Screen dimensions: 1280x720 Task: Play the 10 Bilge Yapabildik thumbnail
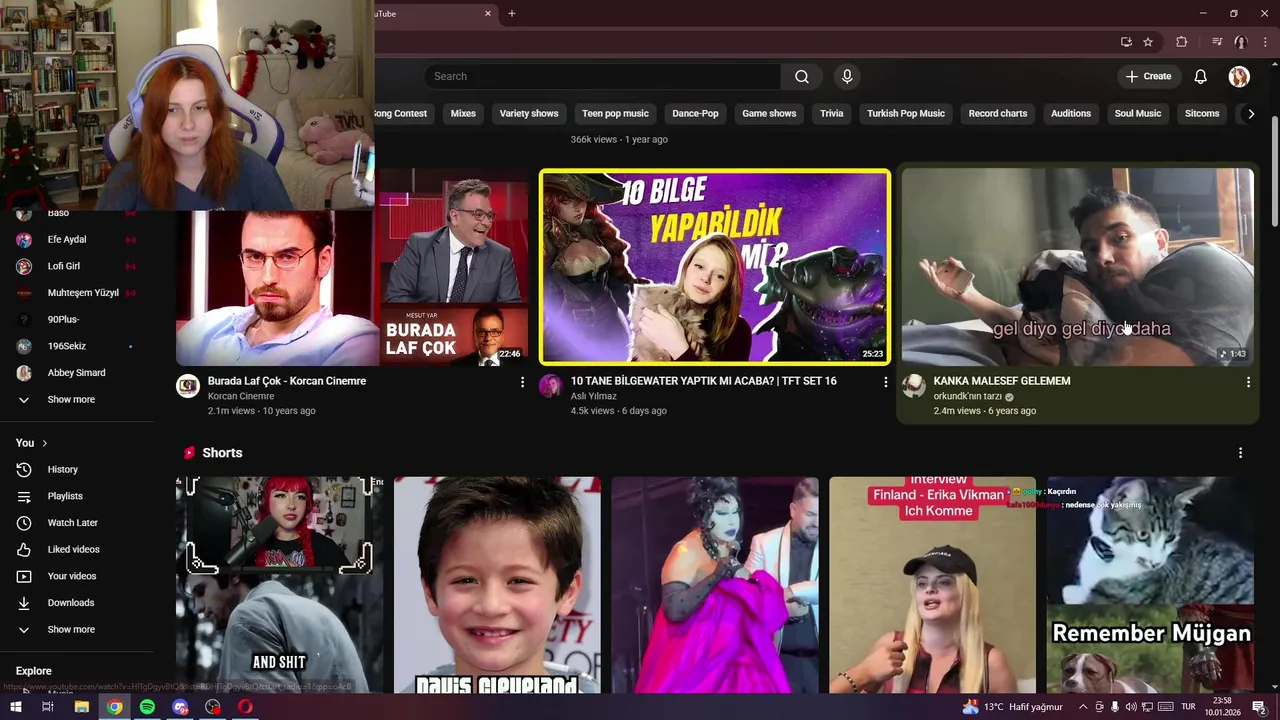point(714,266)
